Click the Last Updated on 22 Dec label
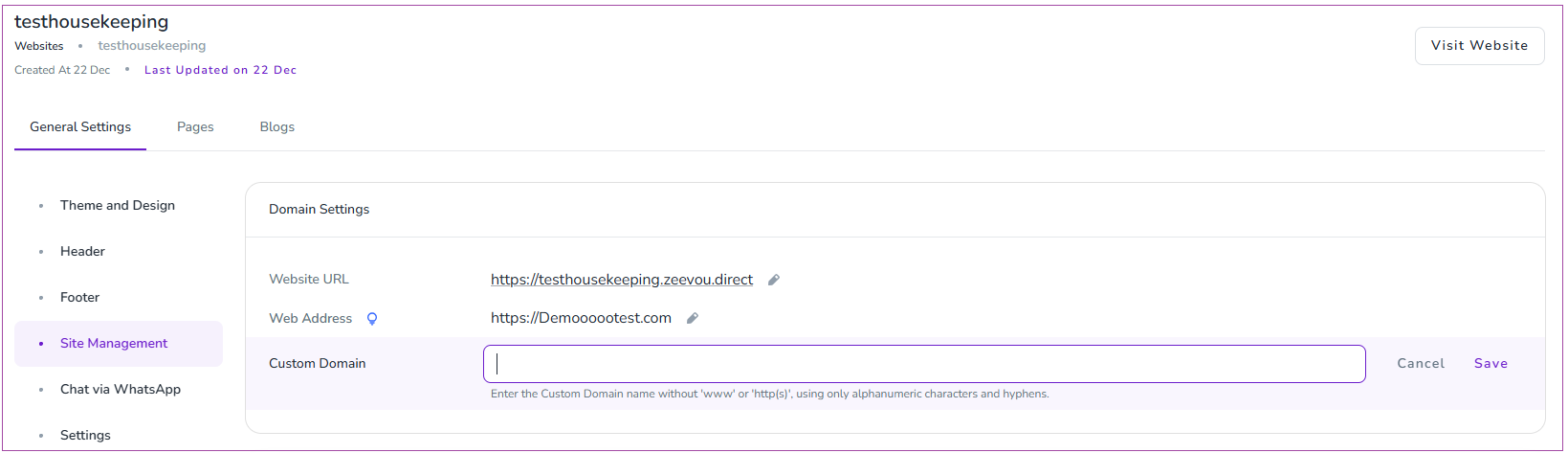1568x453 pixels. pos(221,70)
